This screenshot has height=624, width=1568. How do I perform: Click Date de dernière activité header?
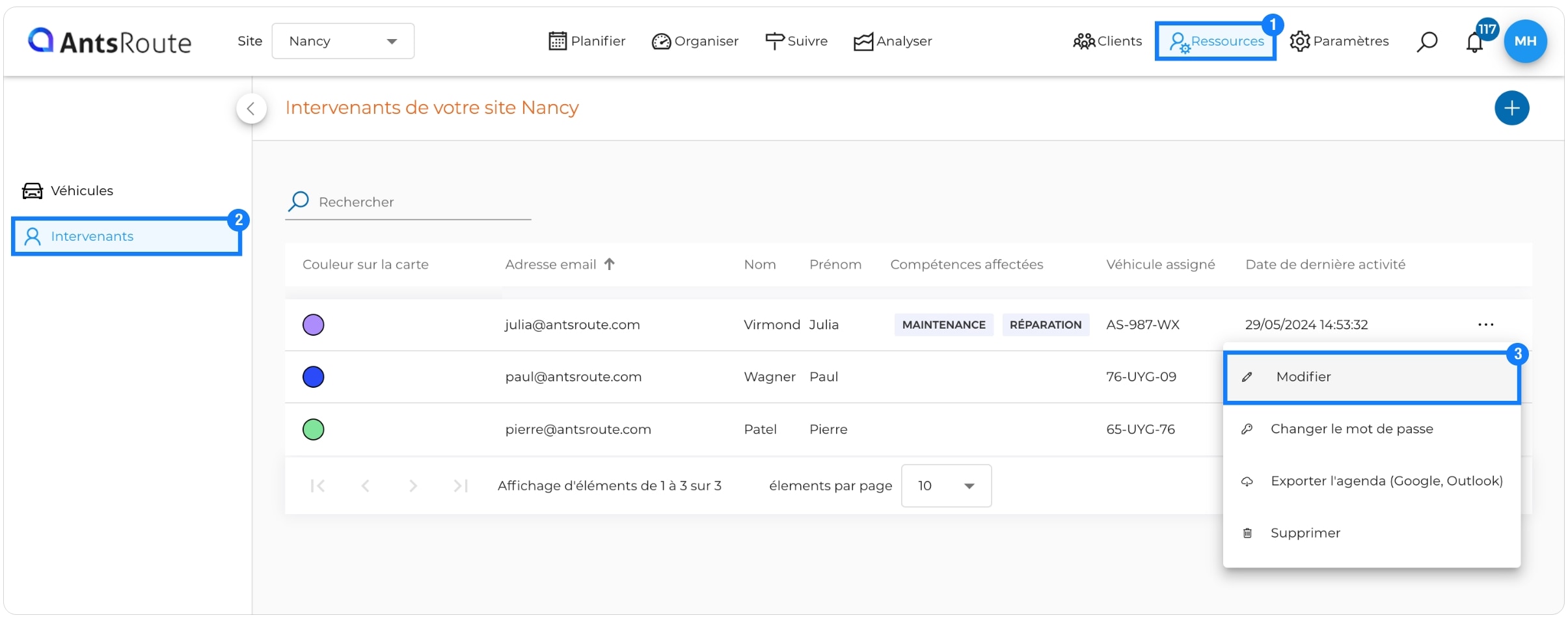click(1325, 264)
